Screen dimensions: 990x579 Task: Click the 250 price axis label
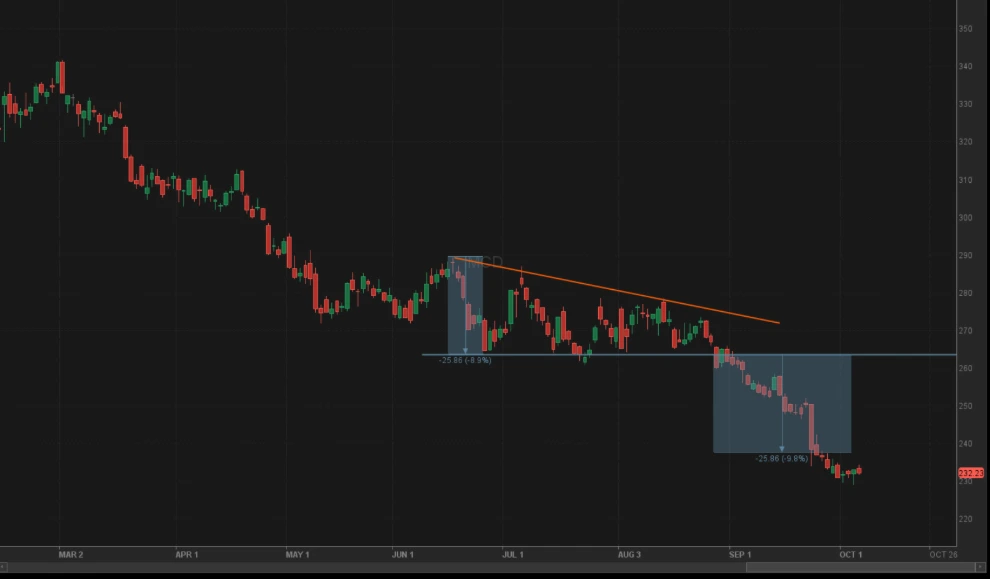pos(966,406)
